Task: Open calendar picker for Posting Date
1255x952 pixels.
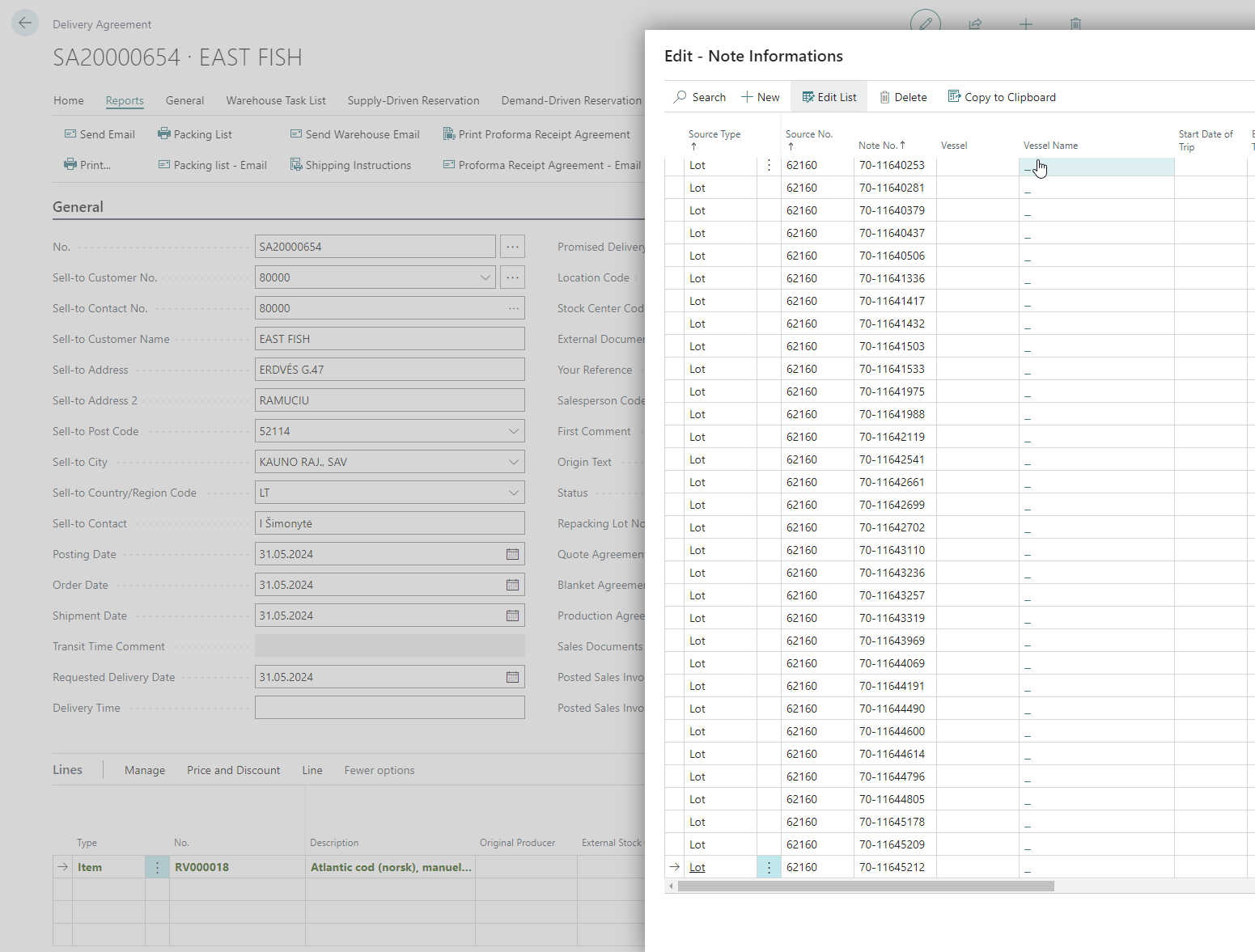Action: click(x=512, y=554)
